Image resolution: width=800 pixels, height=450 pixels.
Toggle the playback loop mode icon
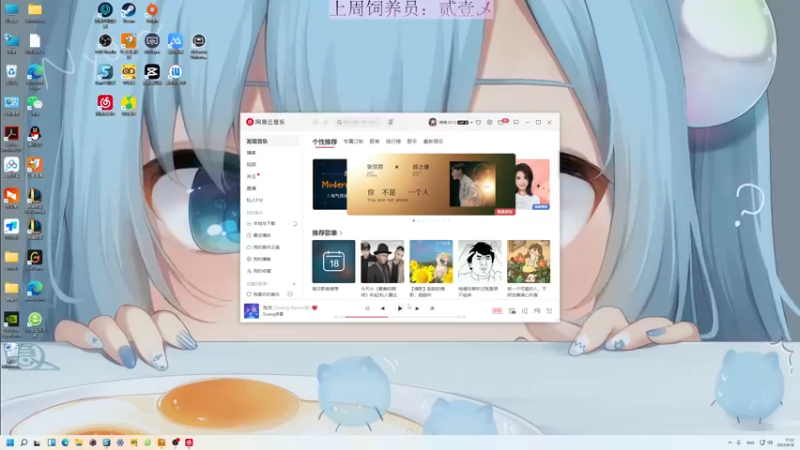[x=367, y=308]
